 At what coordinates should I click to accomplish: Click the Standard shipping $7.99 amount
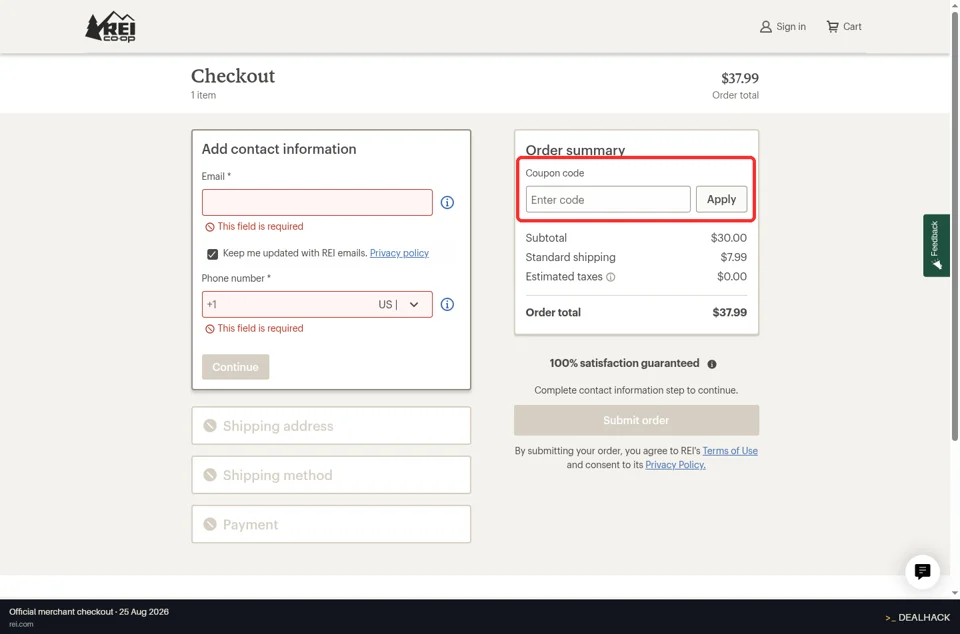733,258
